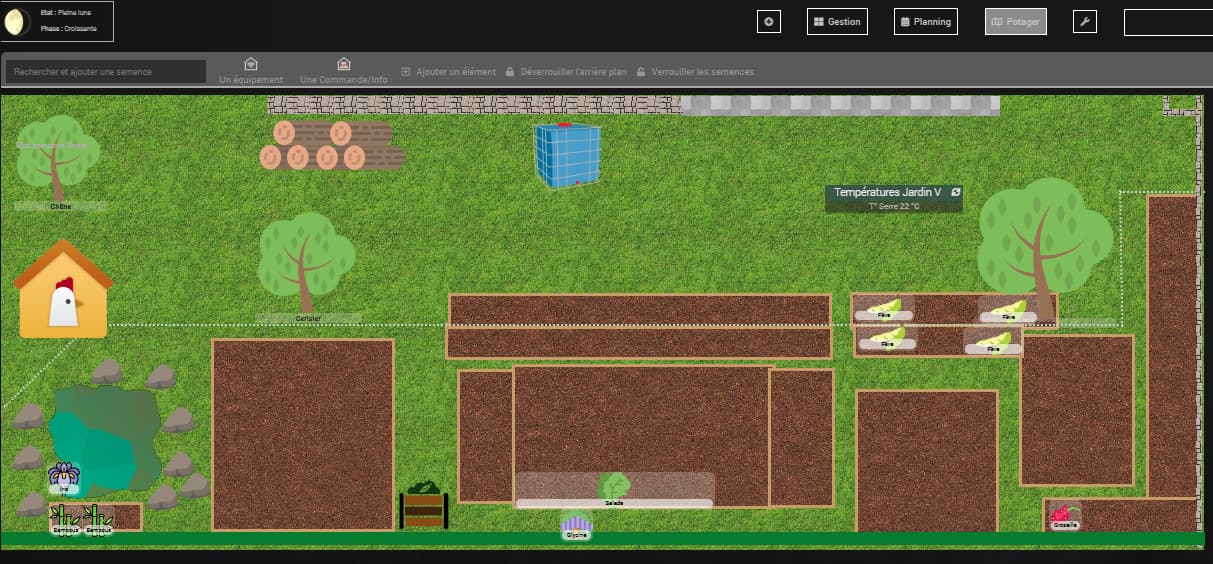Click the Cerisier tree
This screenshot has height=564, width=1213.
coord(306,262)
